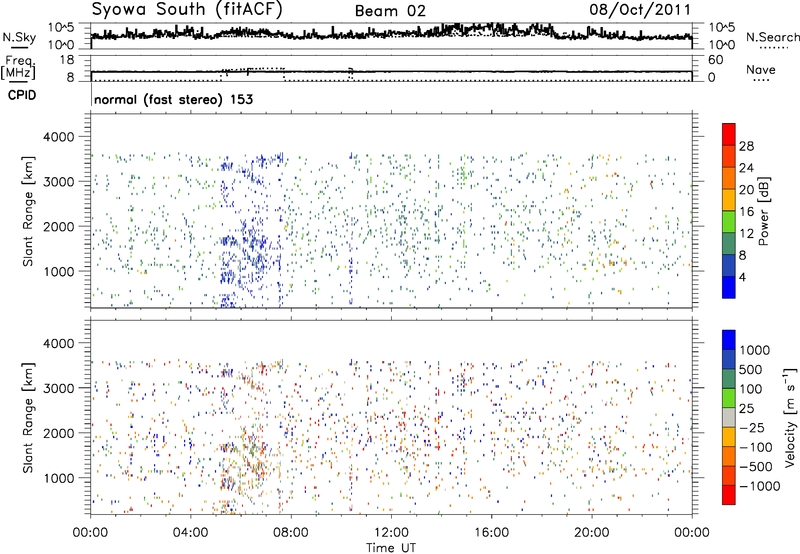Screen dimensions: 800x554
Task: Click the 'N.Sky' legend label
Action: (19, 37)
